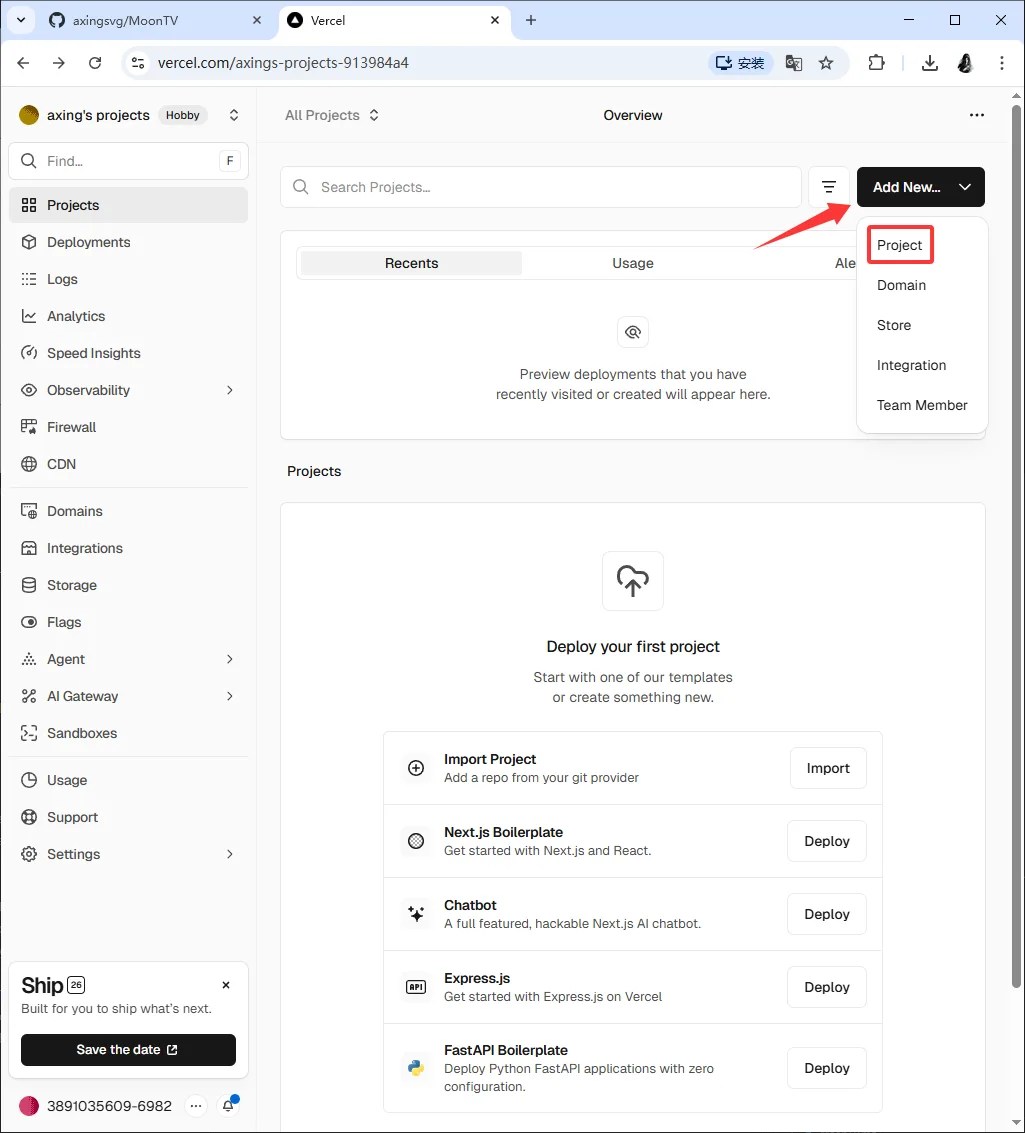Click Import for Import Project

(x=828, y=768)
